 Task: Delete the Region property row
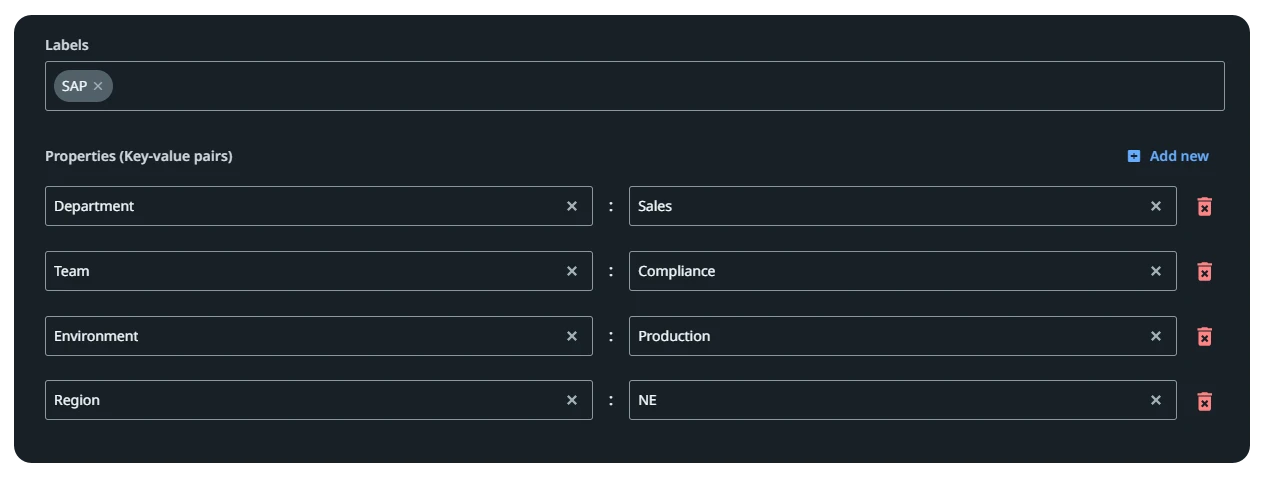point(1205,401)
